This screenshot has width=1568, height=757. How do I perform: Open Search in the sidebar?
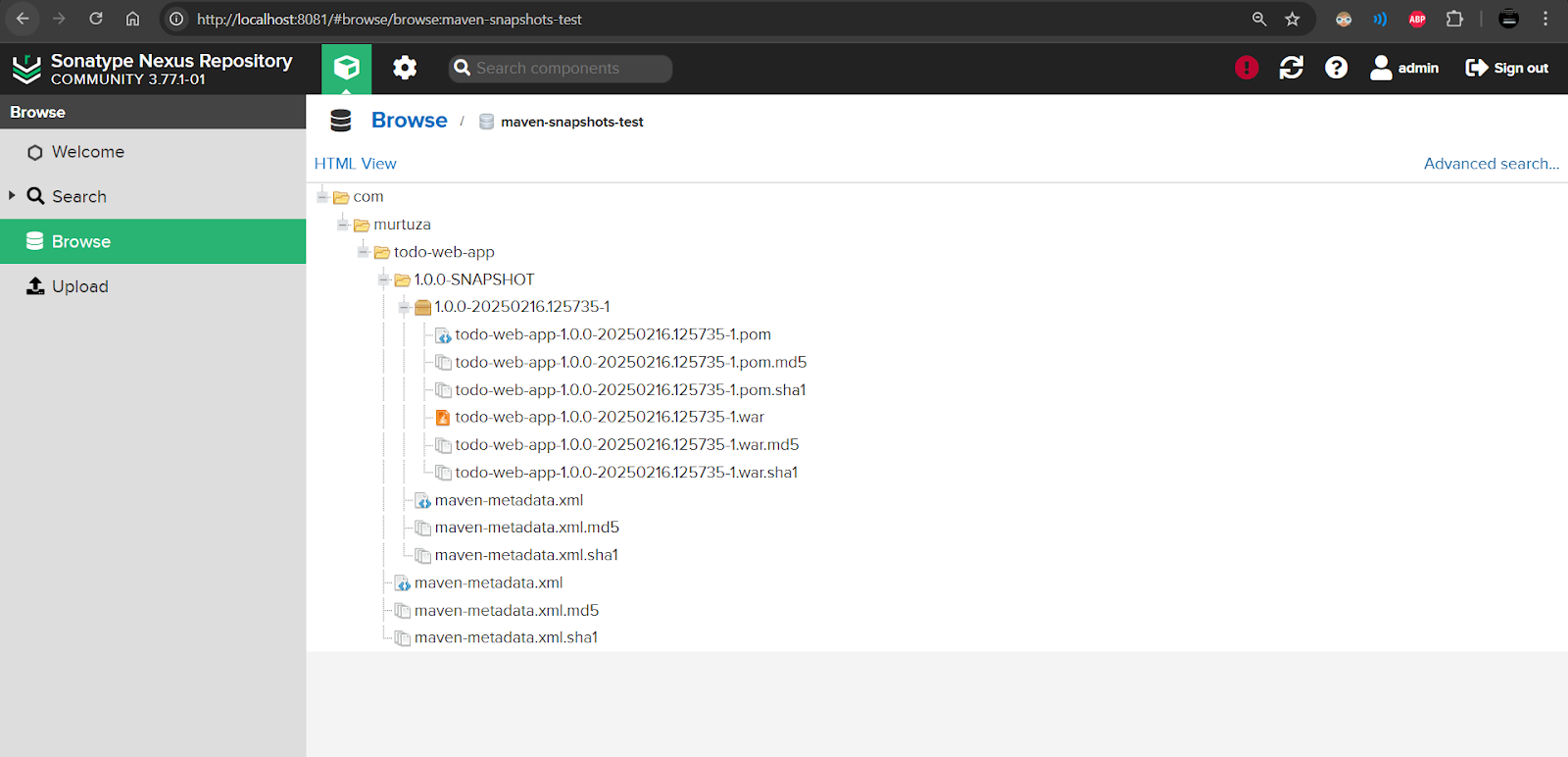pyautogui.click(x=153, y=196)
